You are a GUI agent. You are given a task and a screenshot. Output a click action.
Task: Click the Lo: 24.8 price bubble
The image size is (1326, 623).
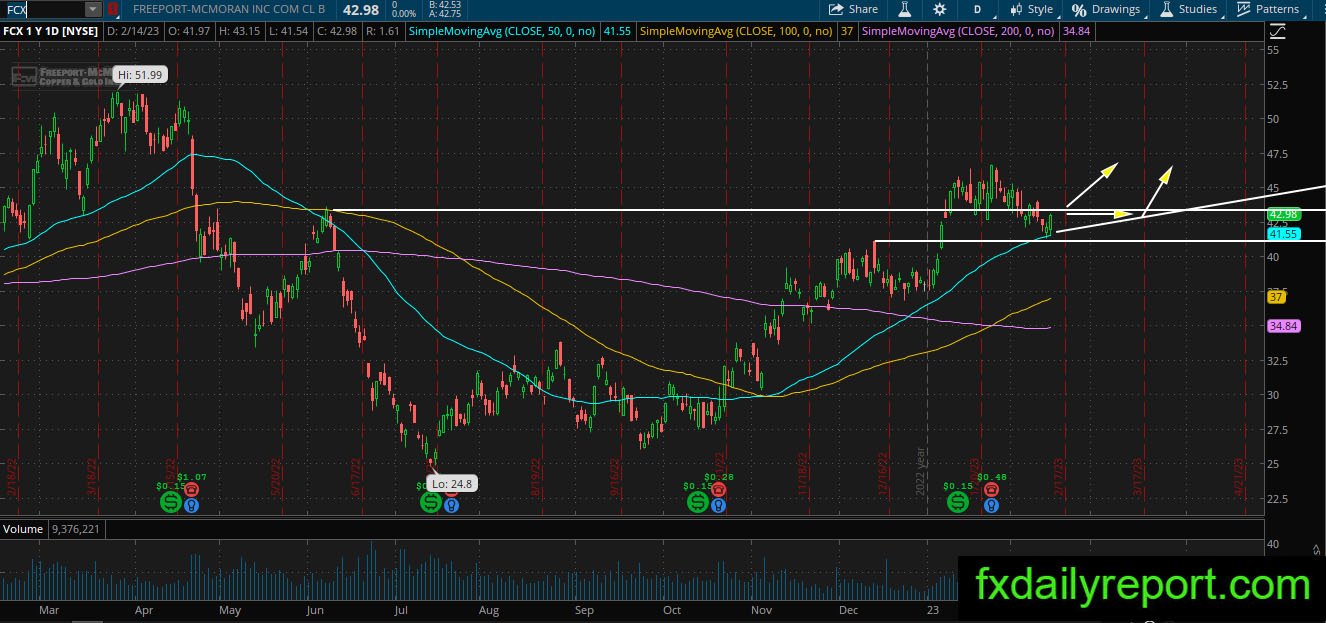tap(453, 483)
